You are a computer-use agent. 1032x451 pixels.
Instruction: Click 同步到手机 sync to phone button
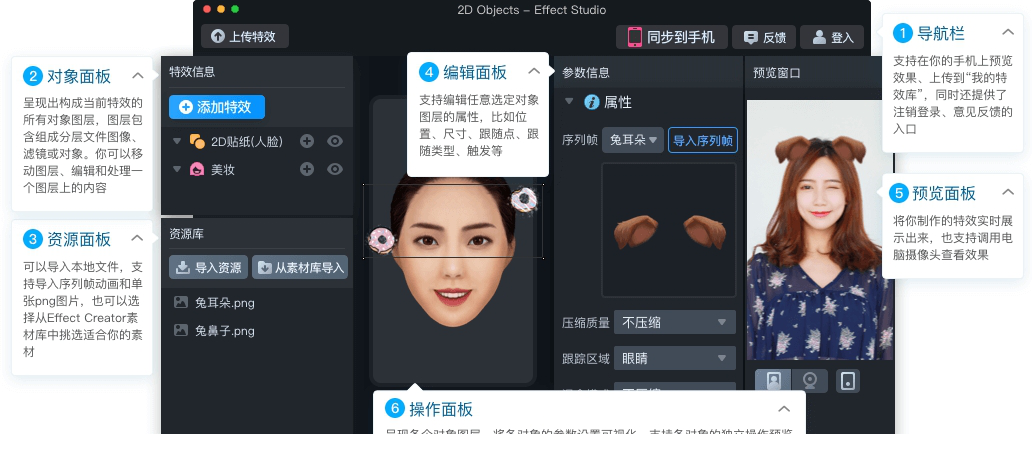(x=671, y=37)
